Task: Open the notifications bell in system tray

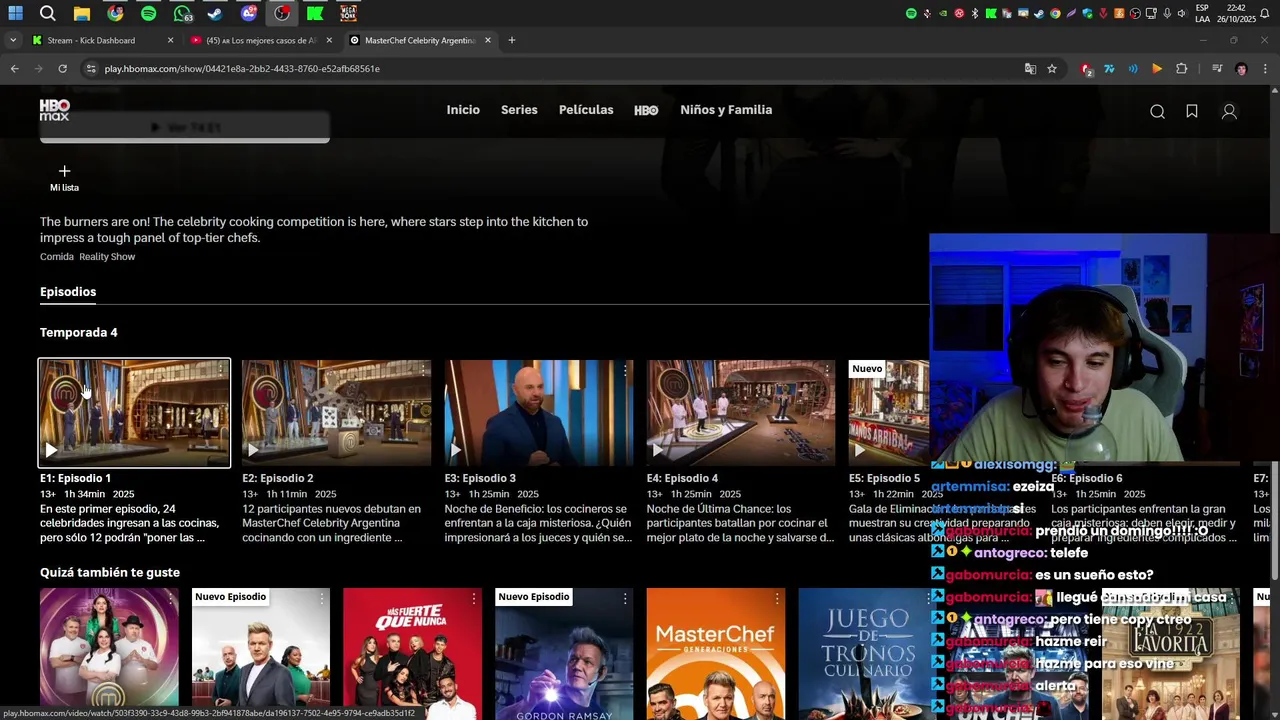Action: click(x=1263, y=13)
